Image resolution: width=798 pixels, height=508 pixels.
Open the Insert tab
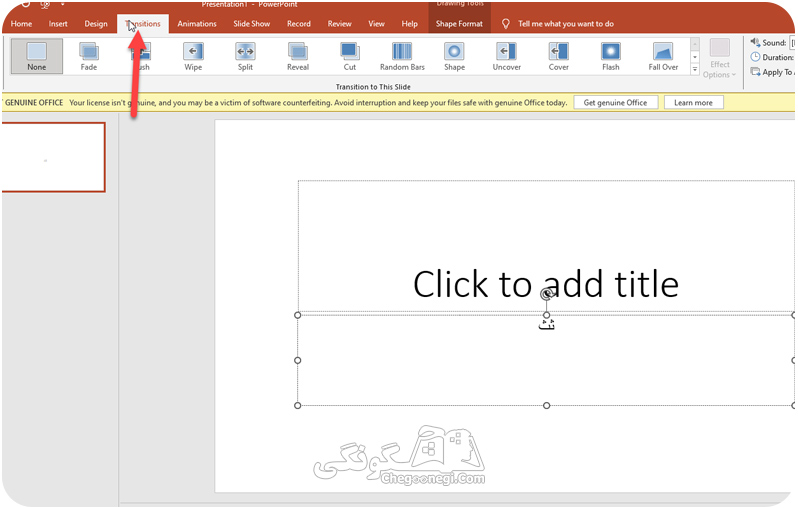[58, 23]
